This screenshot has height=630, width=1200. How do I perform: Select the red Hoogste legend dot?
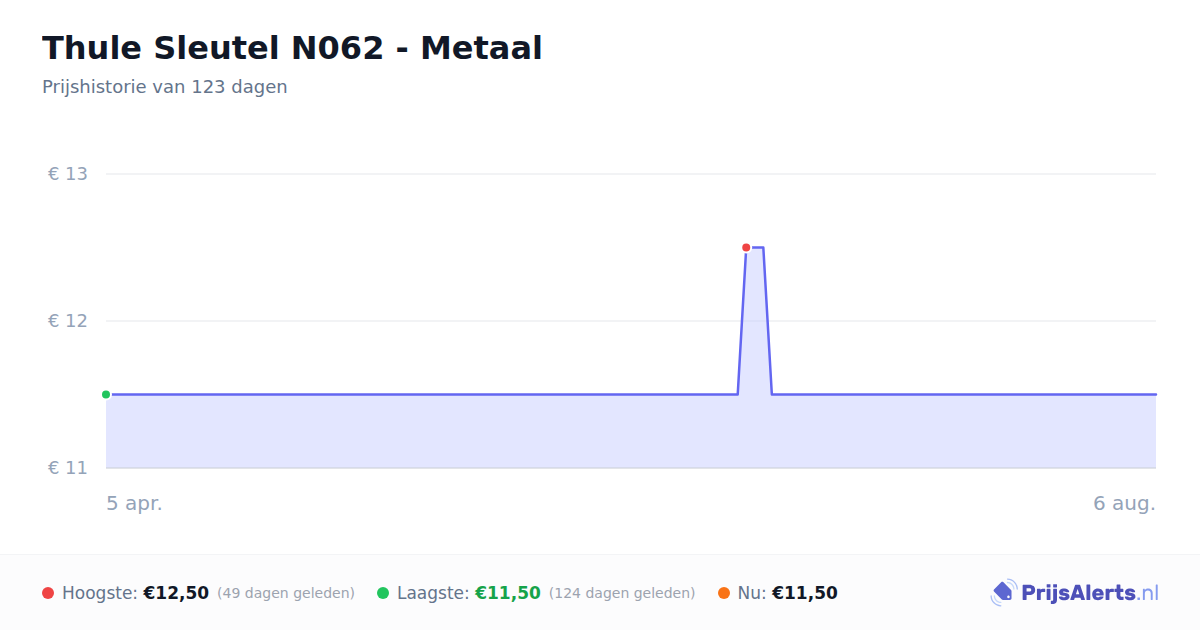pyautogui.click(x=48, y=593)
